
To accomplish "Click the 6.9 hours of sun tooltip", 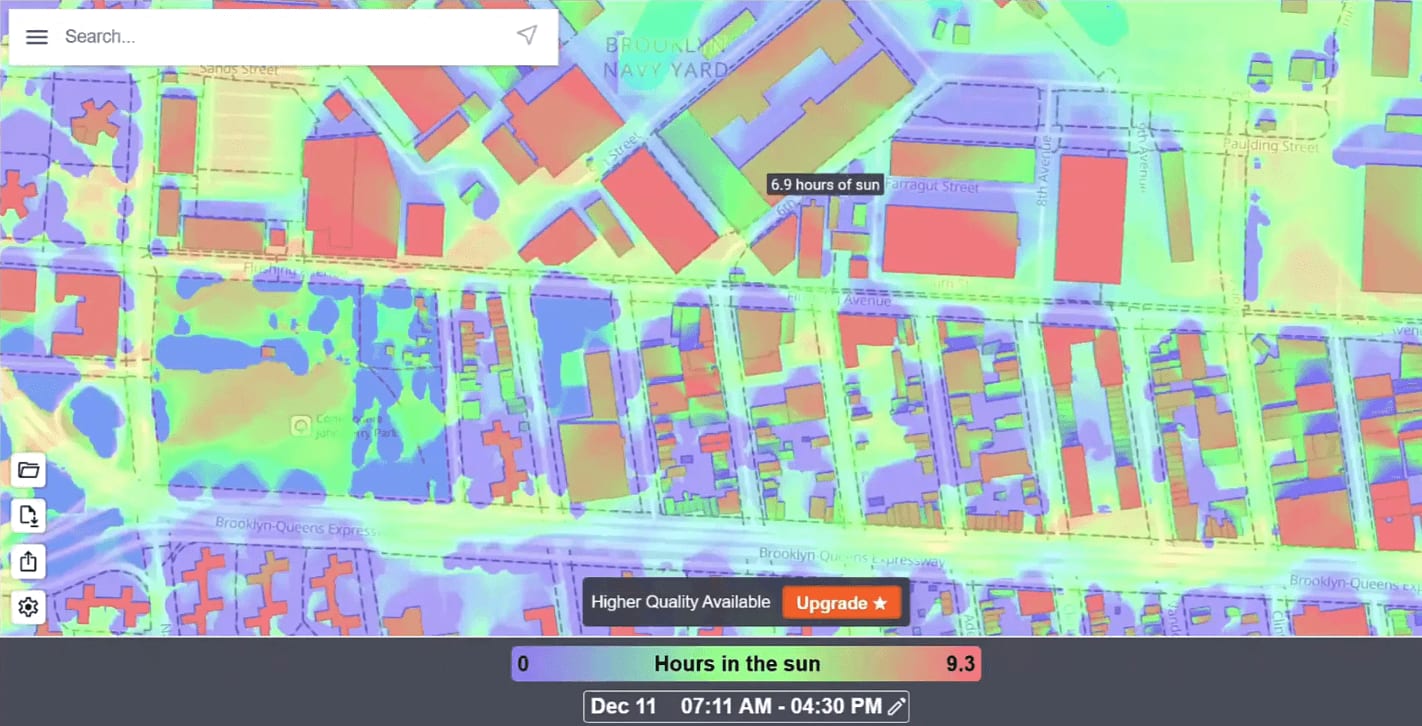I will coord(824,184).
